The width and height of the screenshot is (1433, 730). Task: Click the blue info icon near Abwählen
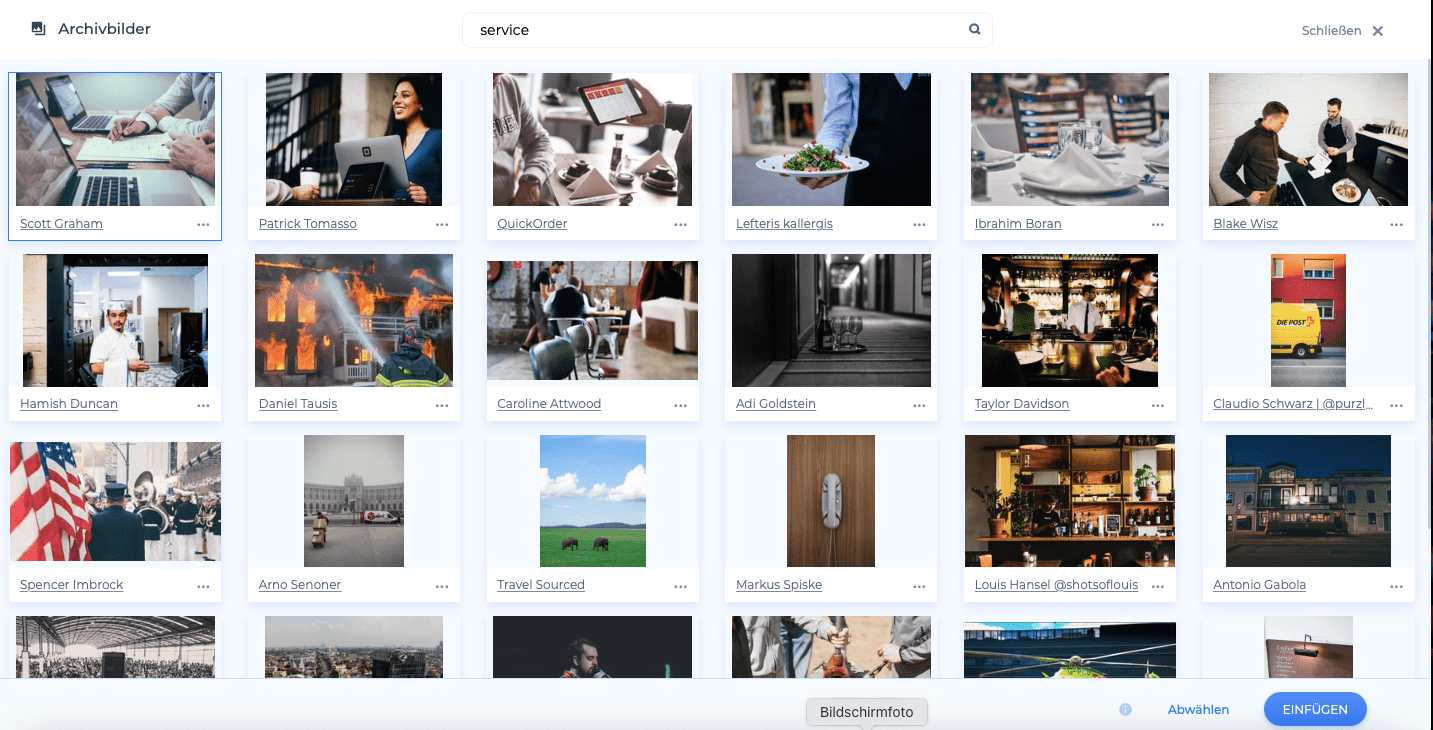coord(1125,710)
